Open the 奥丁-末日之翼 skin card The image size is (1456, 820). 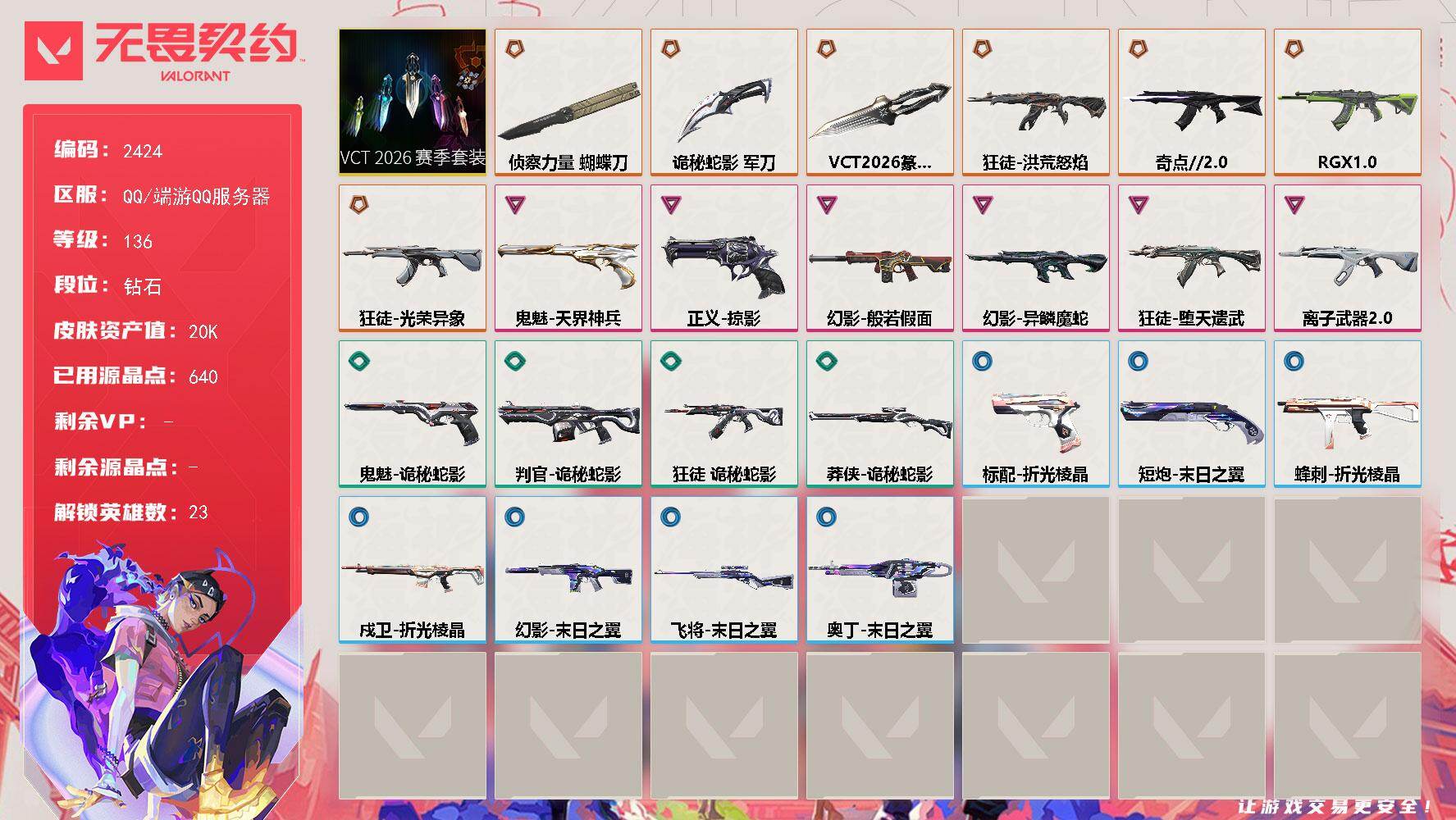point(879,569)
